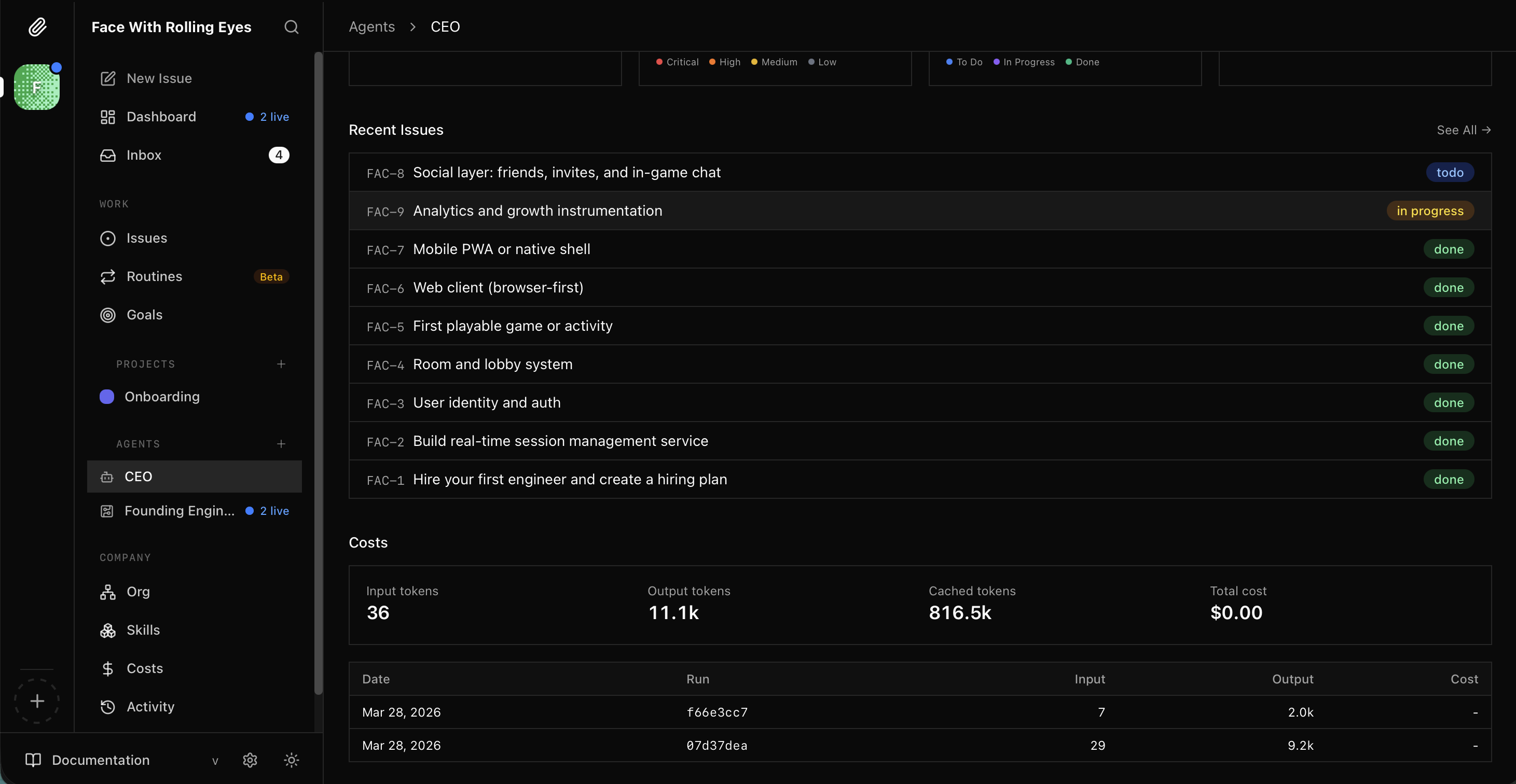1516x784 pixels.
Task: Click the Onboarding project color dot
Action: [107, 397]
